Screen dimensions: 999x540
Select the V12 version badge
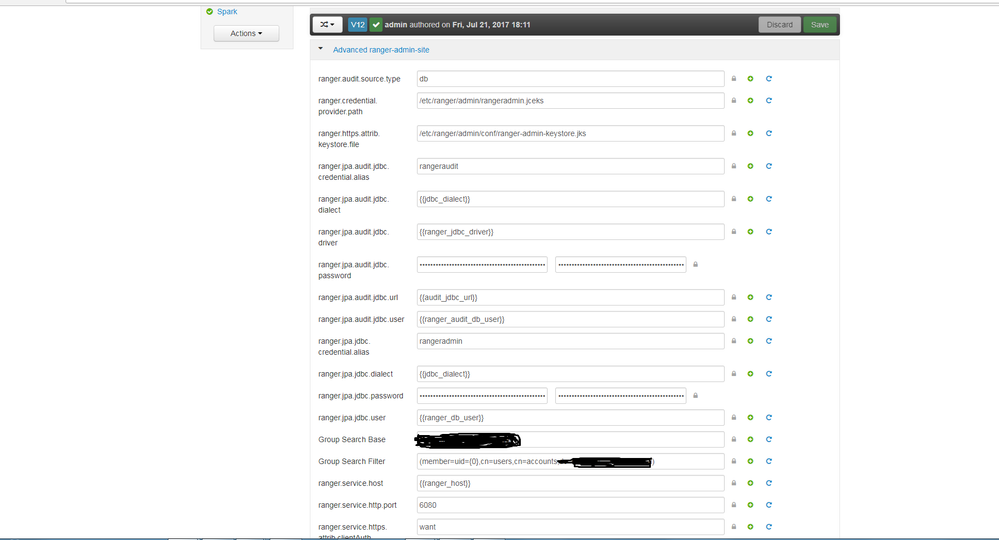(357, 25)
